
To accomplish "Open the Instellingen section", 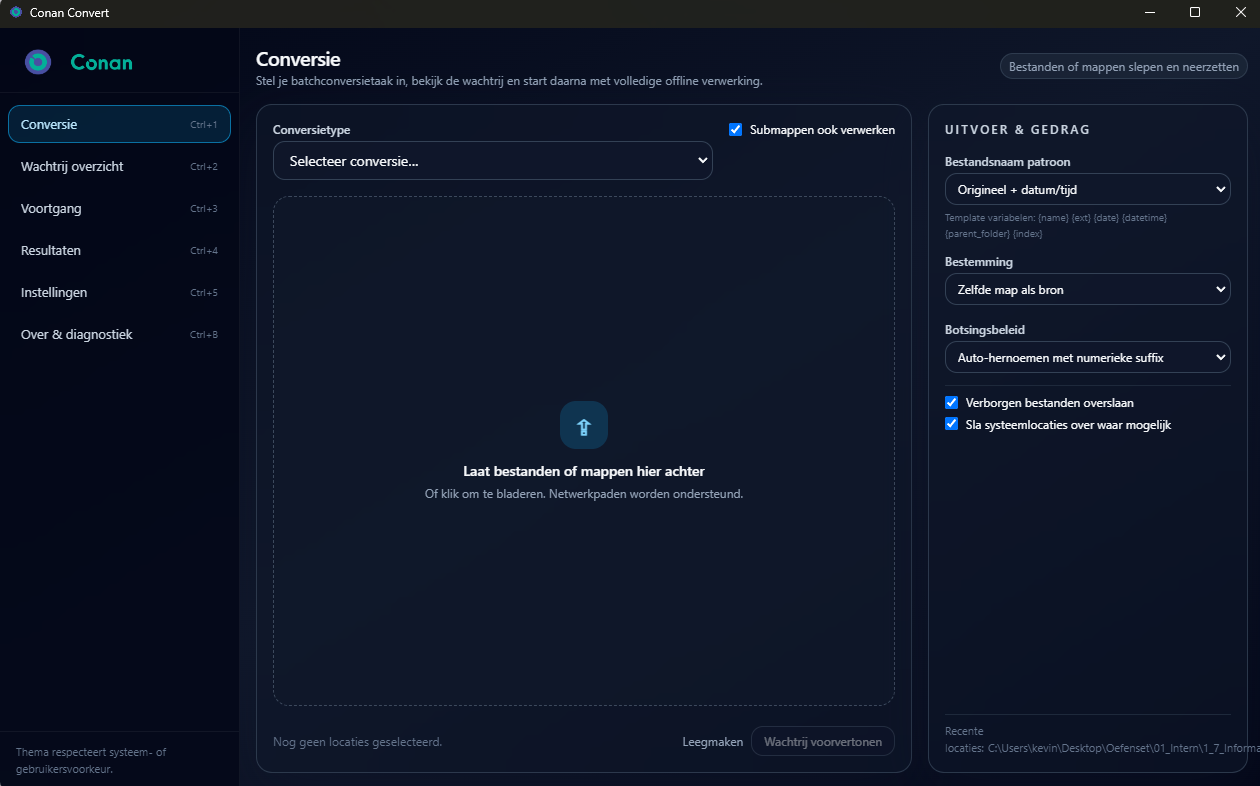I will (119, 292).
